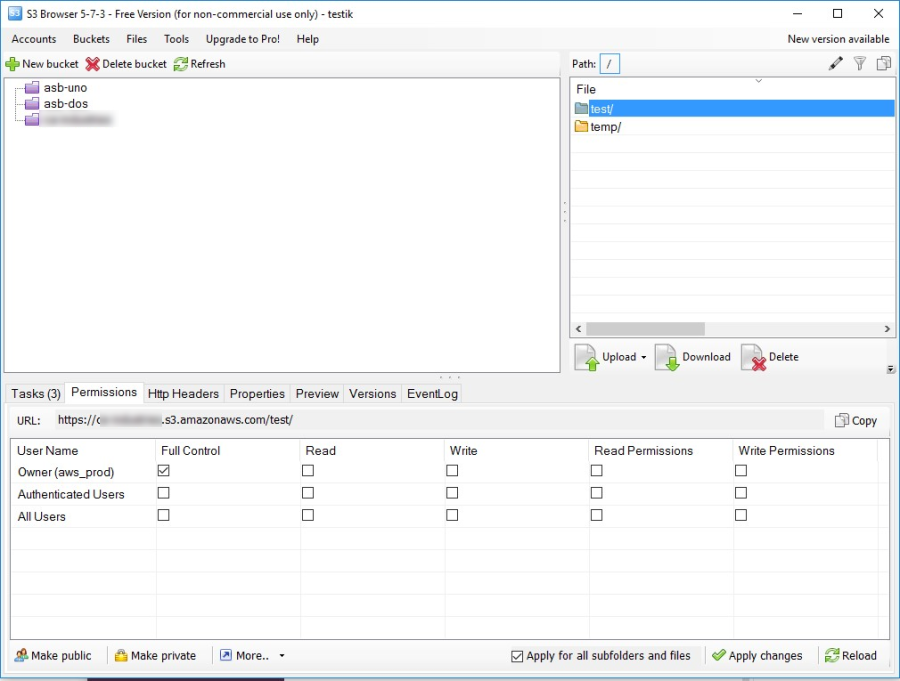Expand the file toolbar overflow arrow

pos(890,369)
